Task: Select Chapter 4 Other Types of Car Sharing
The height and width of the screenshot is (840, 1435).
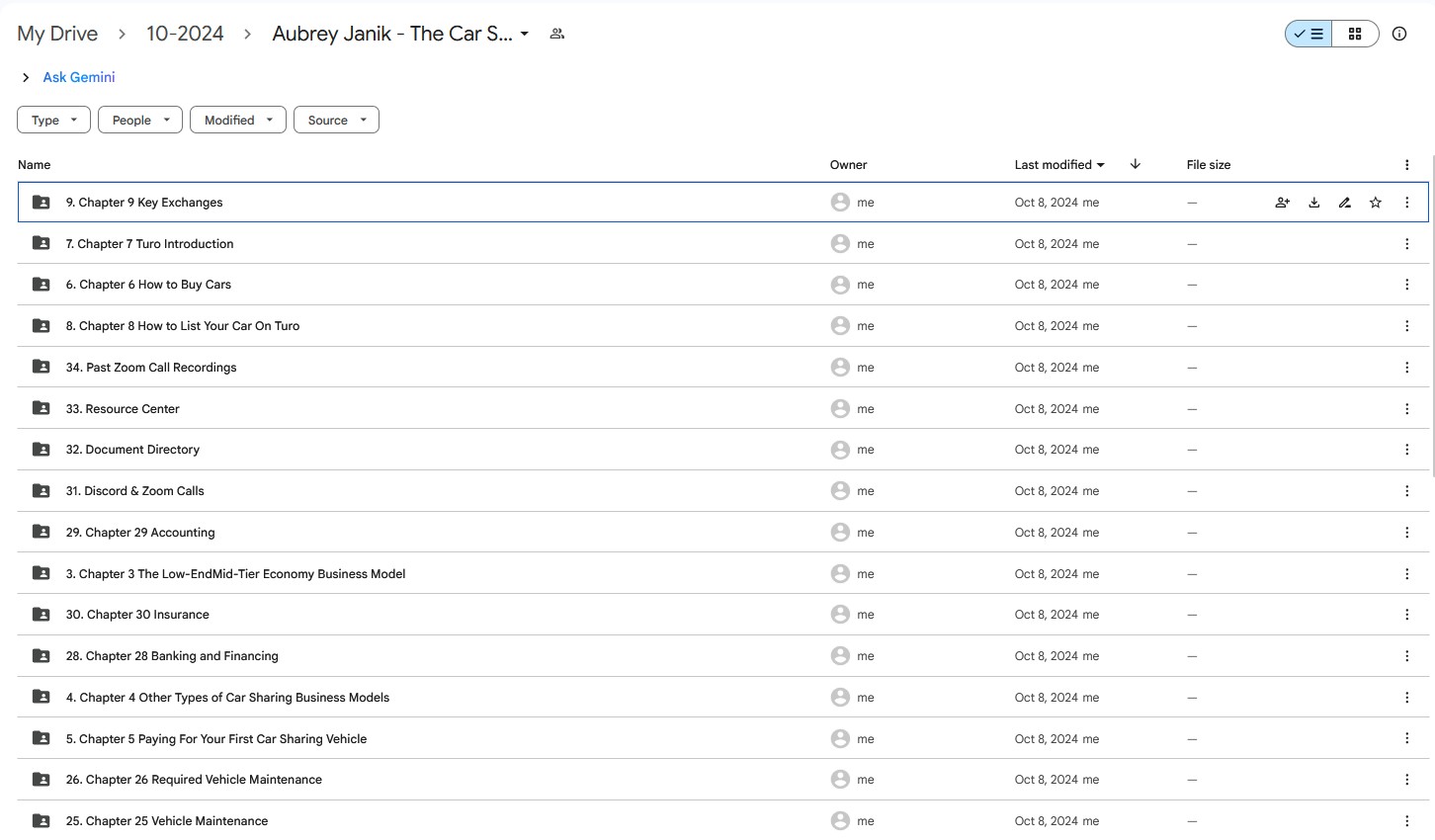Action: pos(722,698)
